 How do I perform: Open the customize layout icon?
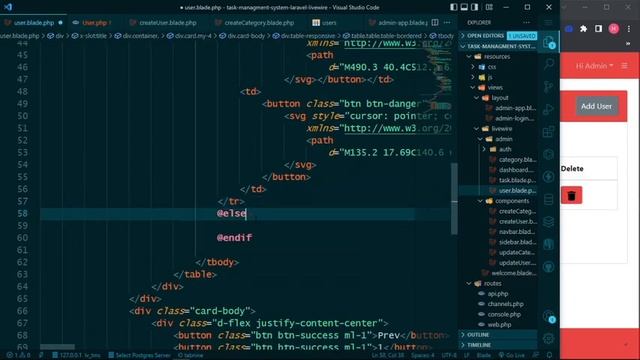489,7
